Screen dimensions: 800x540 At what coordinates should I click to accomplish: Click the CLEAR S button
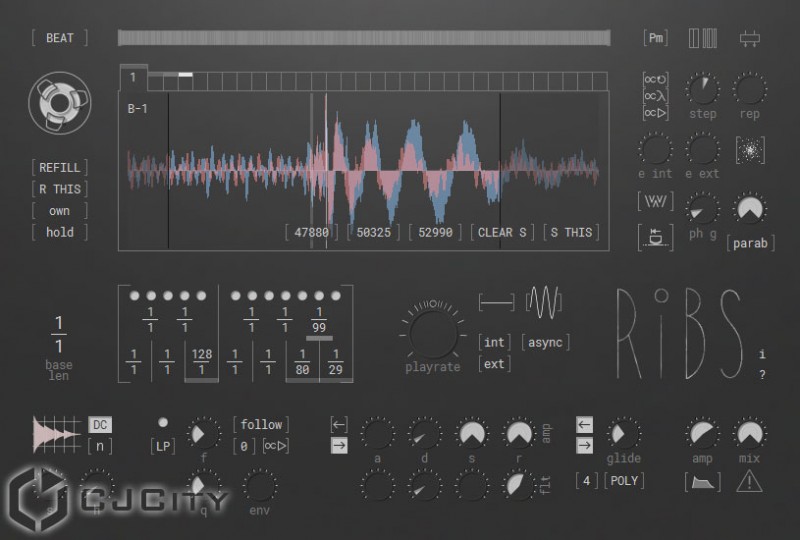(502, 232)
